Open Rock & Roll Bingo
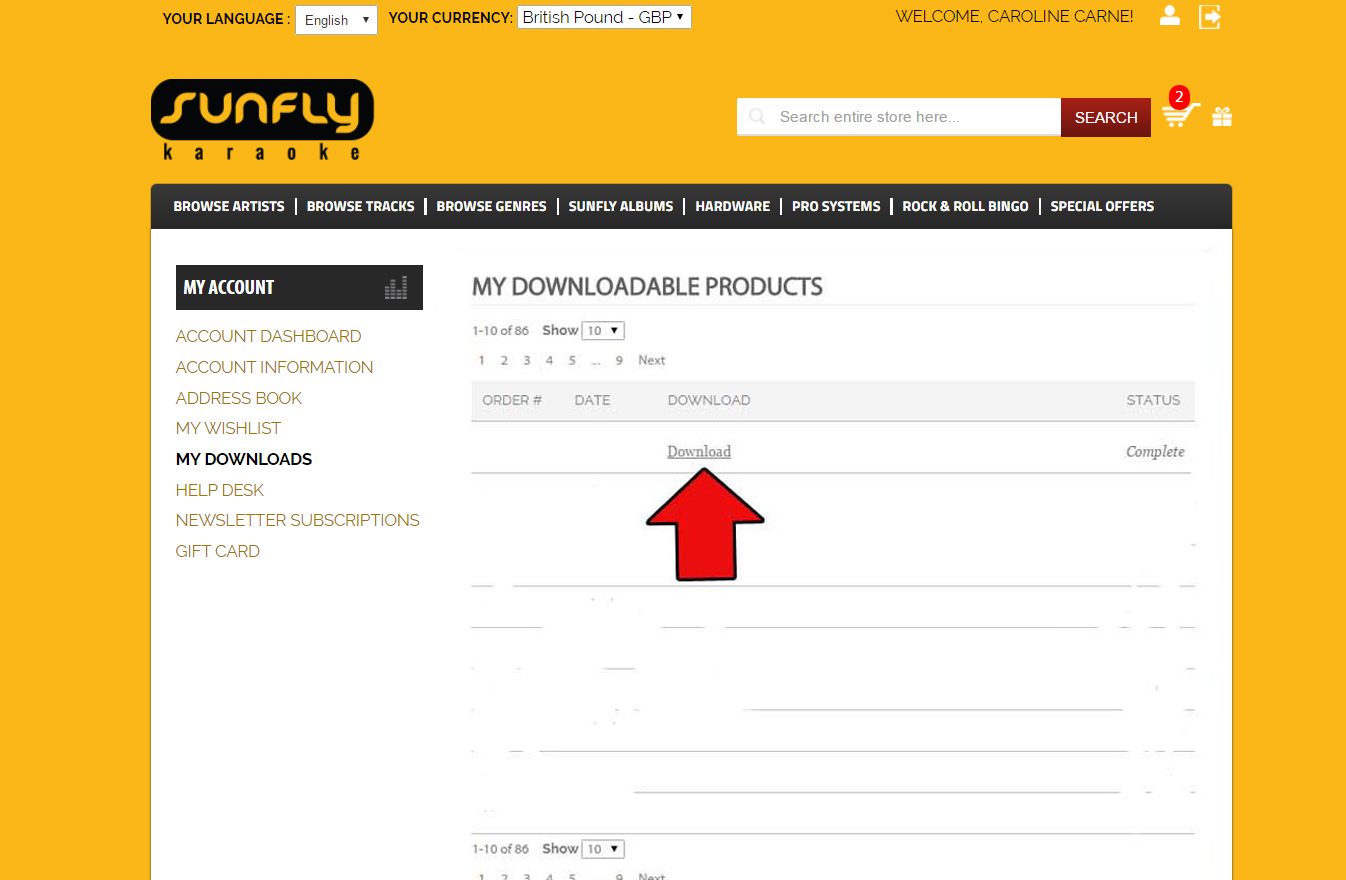The image size is (1346, 880). [x=965, y=206]
